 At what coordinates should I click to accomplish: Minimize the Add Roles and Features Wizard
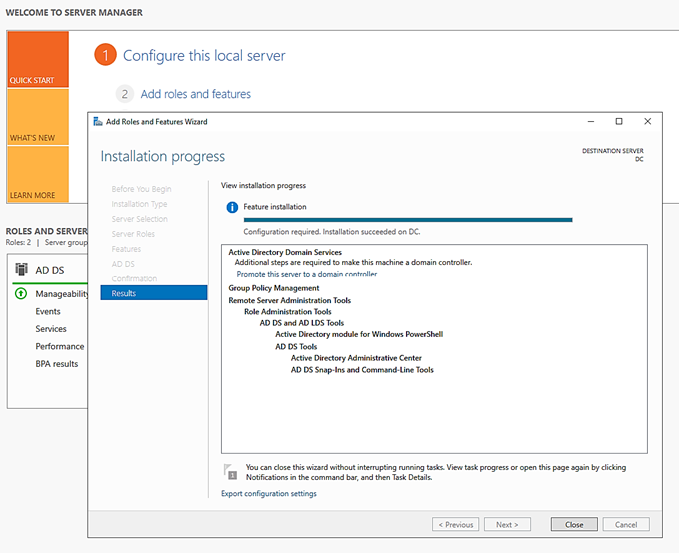pyautogui.click(x=590, y=122)
